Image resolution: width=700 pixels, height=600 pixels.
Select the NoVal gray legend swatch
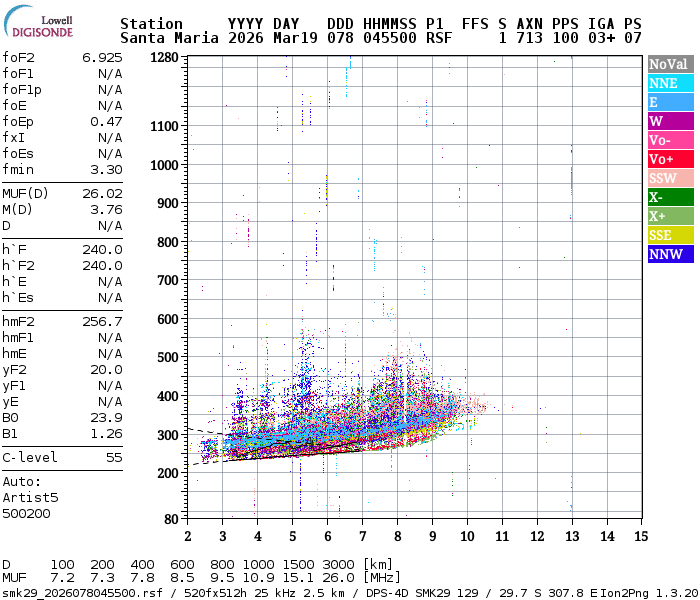669,64
